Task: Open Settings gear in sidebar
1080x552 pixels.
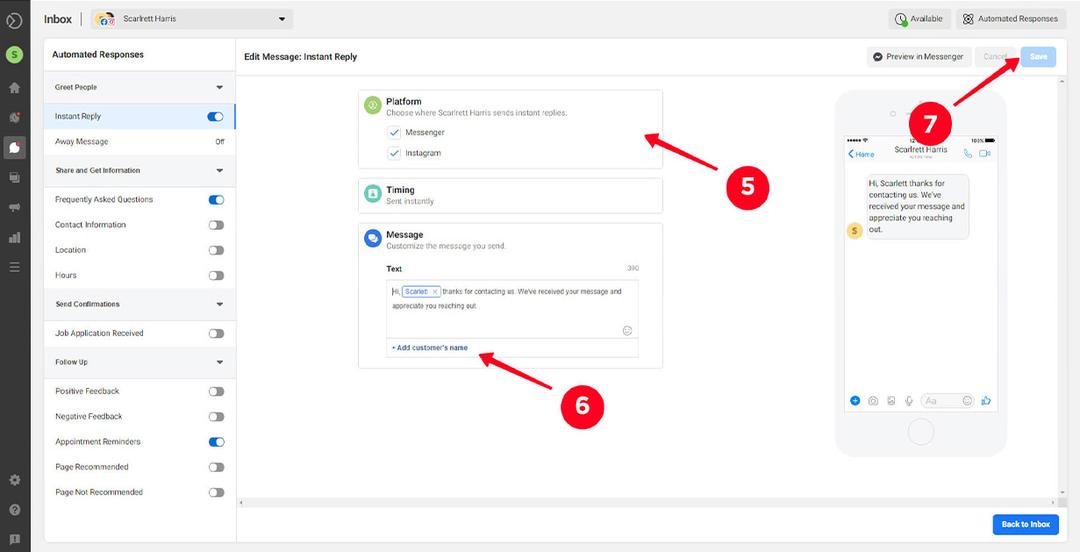Action: tap(14, 480)
